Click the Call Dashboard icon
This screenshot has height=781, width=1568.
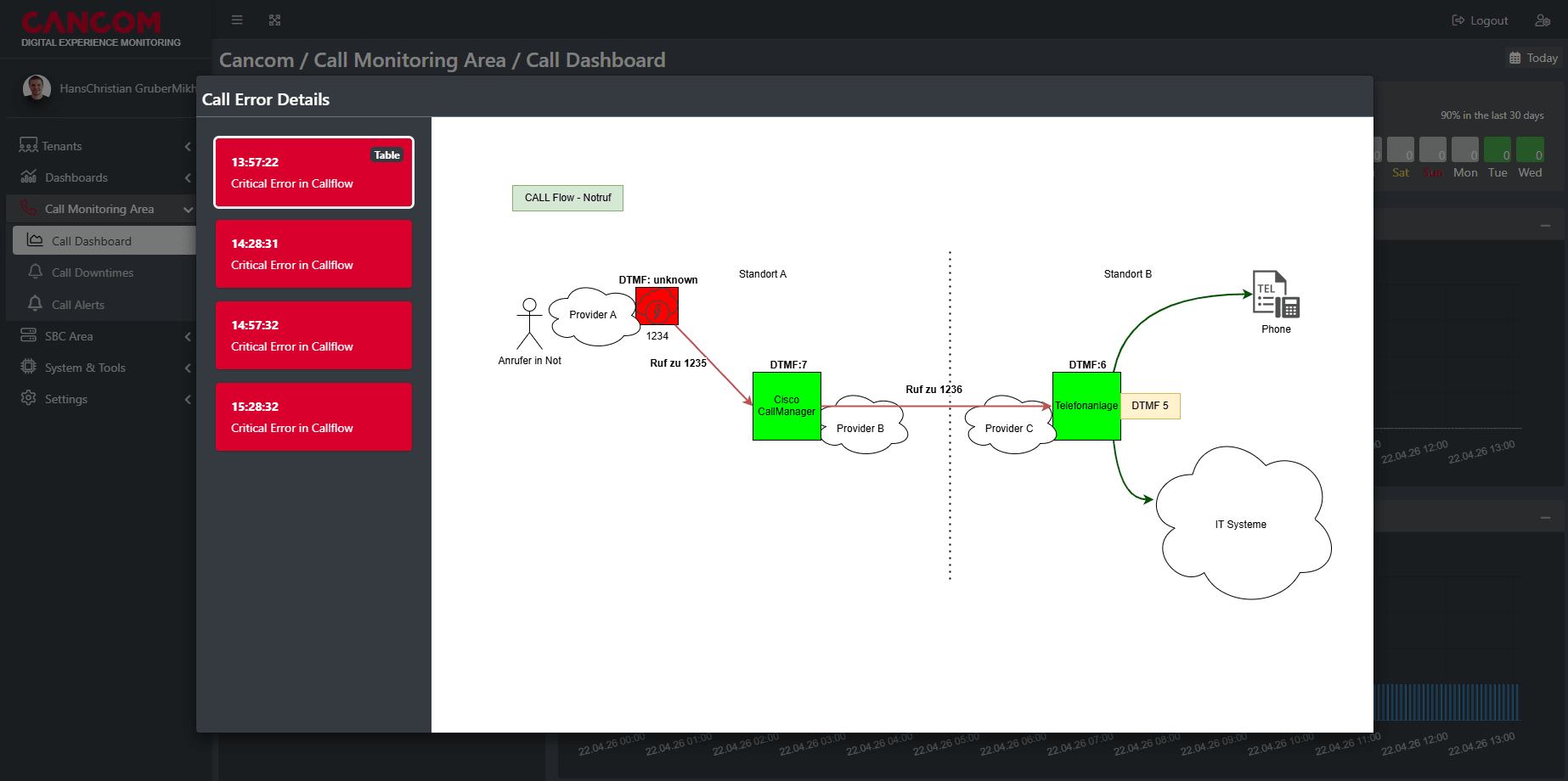[x=35, y=240]
